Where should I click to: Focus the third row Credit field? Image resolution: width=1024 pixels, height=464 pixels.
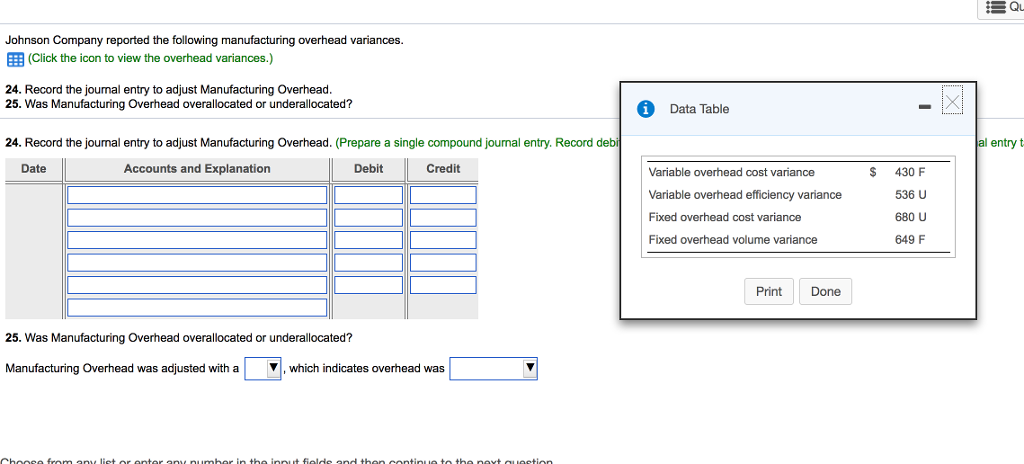coord(443,240)
